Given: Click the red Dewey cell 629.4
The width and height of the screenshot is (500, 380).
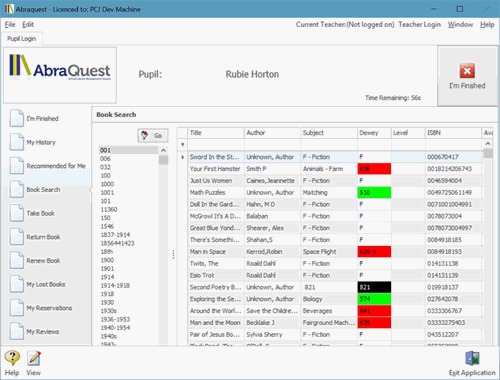Looking at the screenshot, I should [x=374, y=252].
